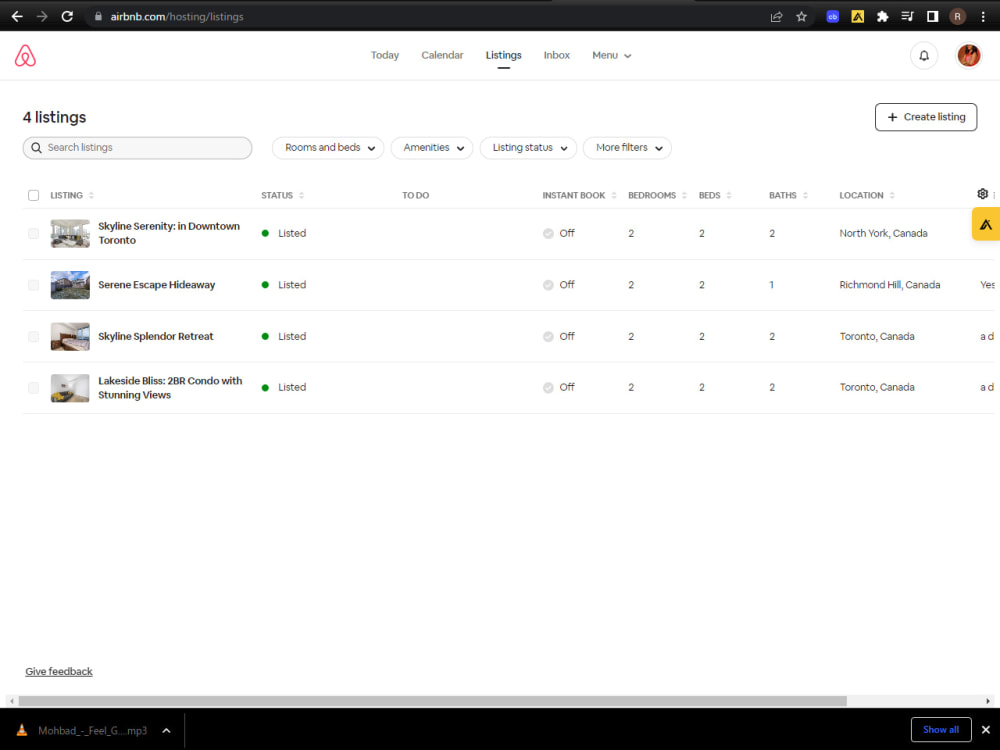Click the scrollbar left arrow
The height and width of the screenshot is (750, 1000).
[x=11, y=701]
